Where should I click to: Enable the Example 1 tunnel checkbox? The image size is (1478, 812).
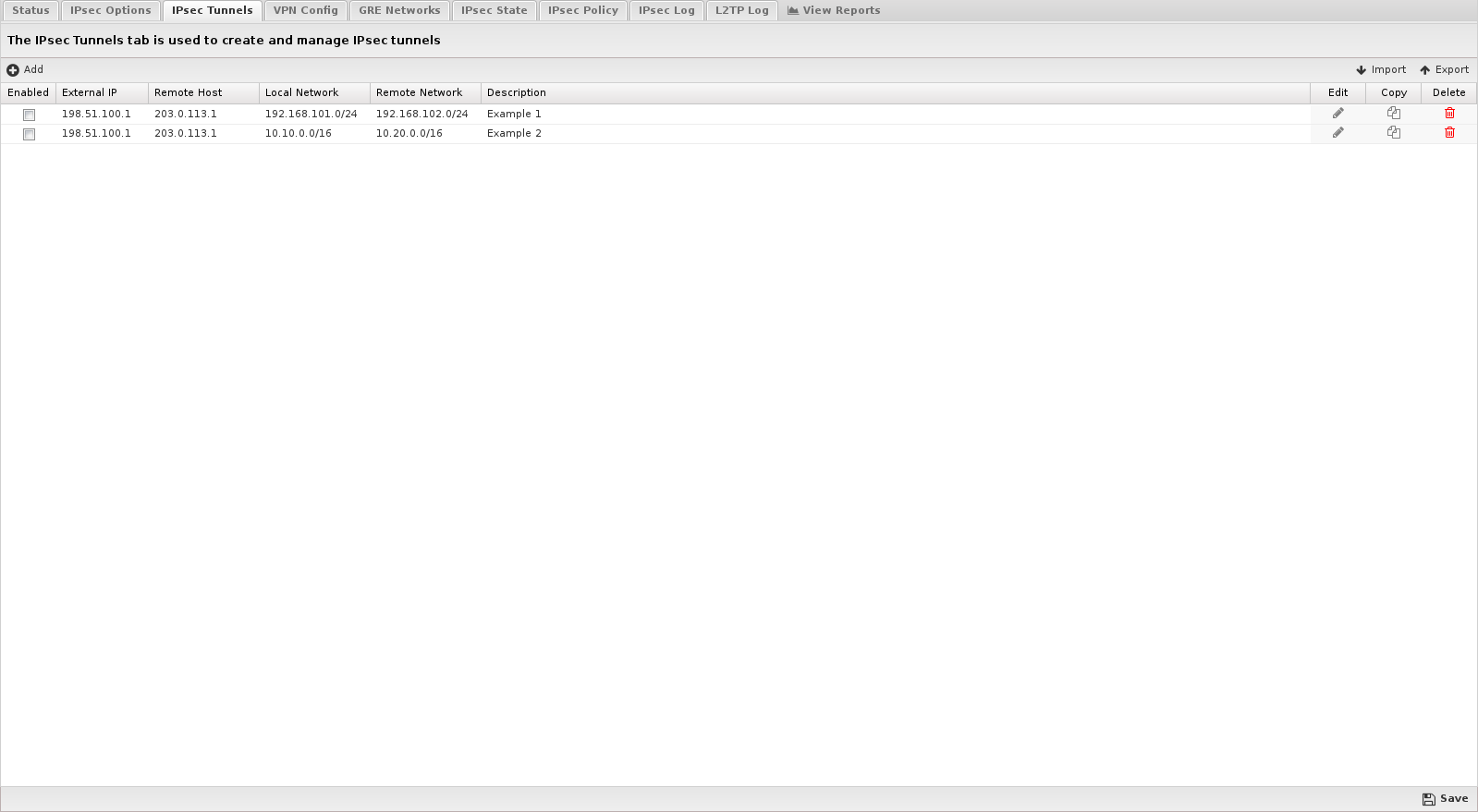click(x=29, y=115)
